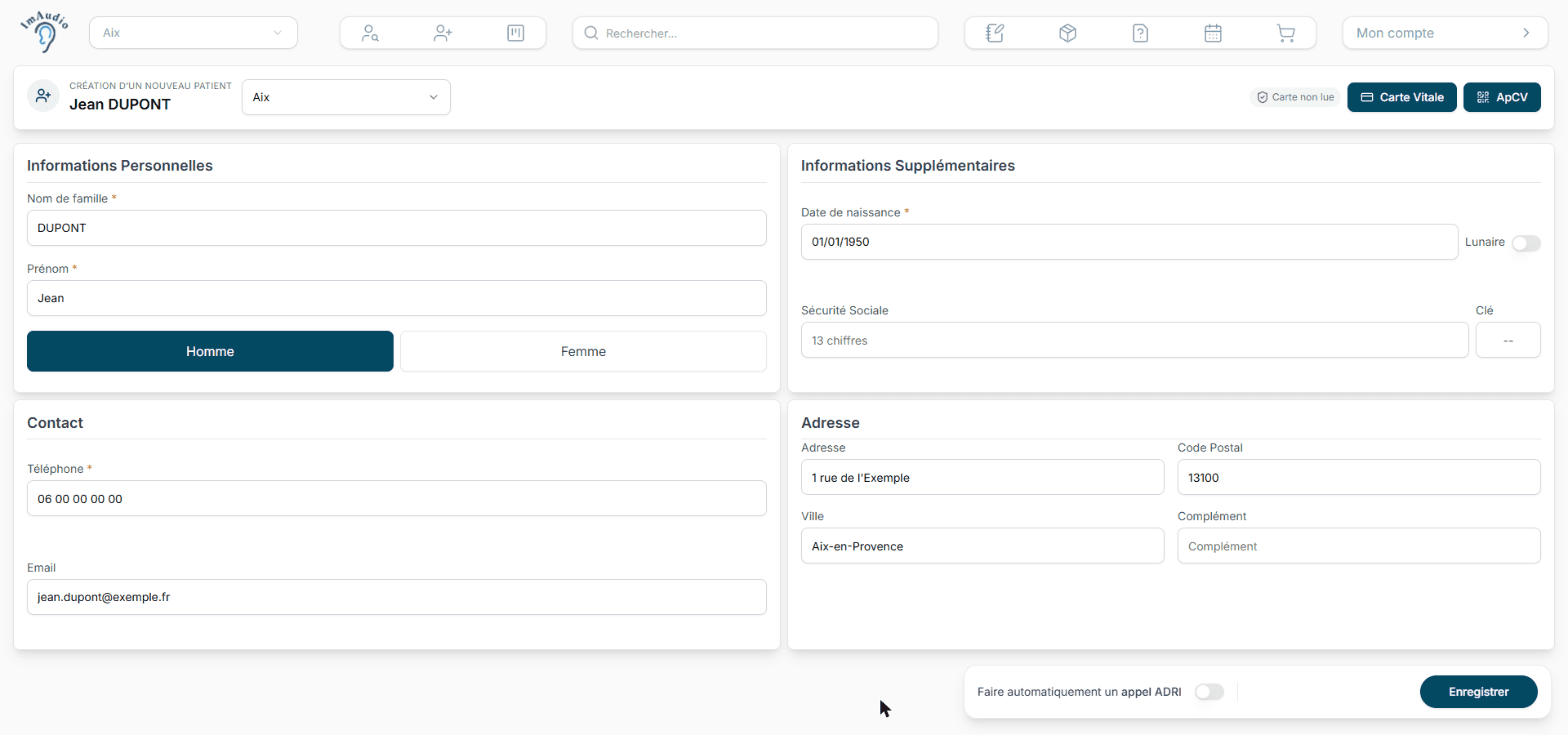This screenshot has height=735, width=1568.
Task: Open the Mon compte menu
Action: coord(1444,33)
